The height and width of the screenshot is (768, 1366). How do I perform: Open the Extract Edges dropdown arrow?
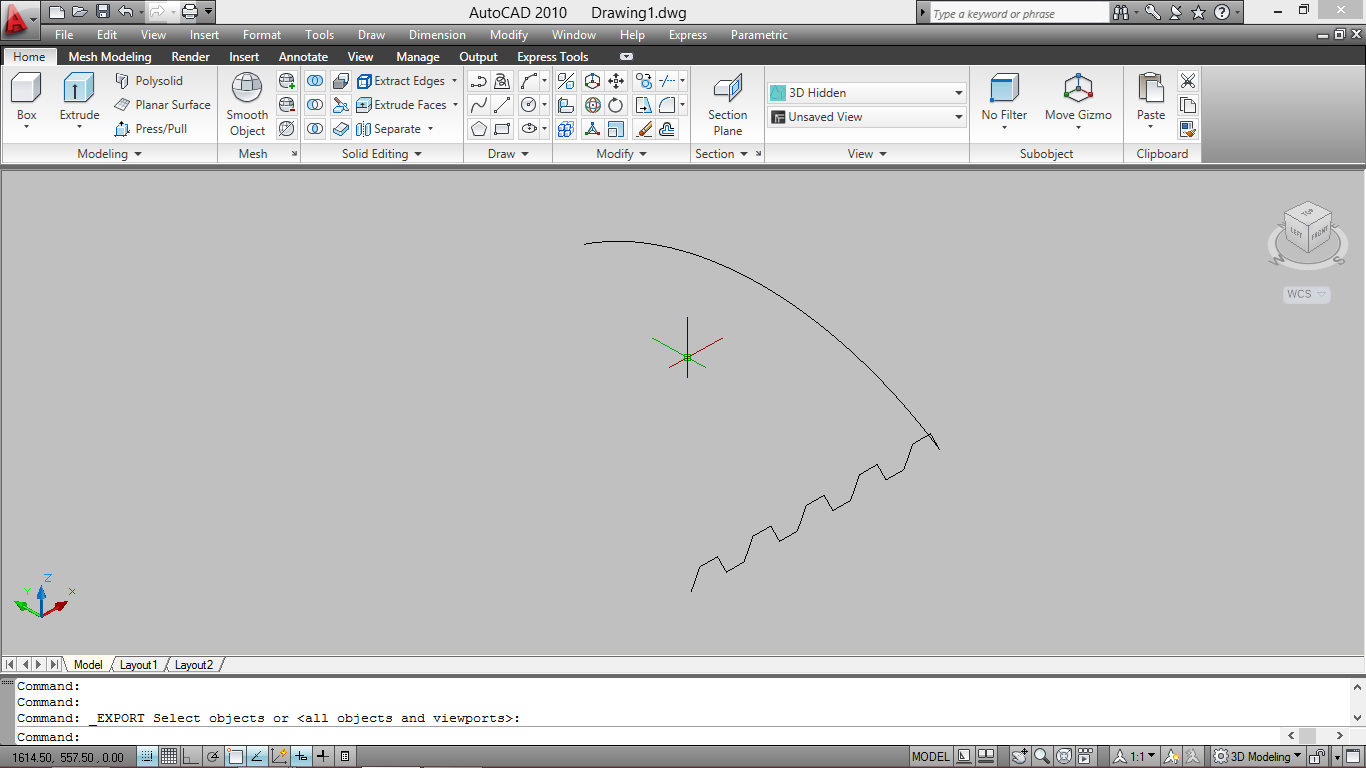(455, 81)
